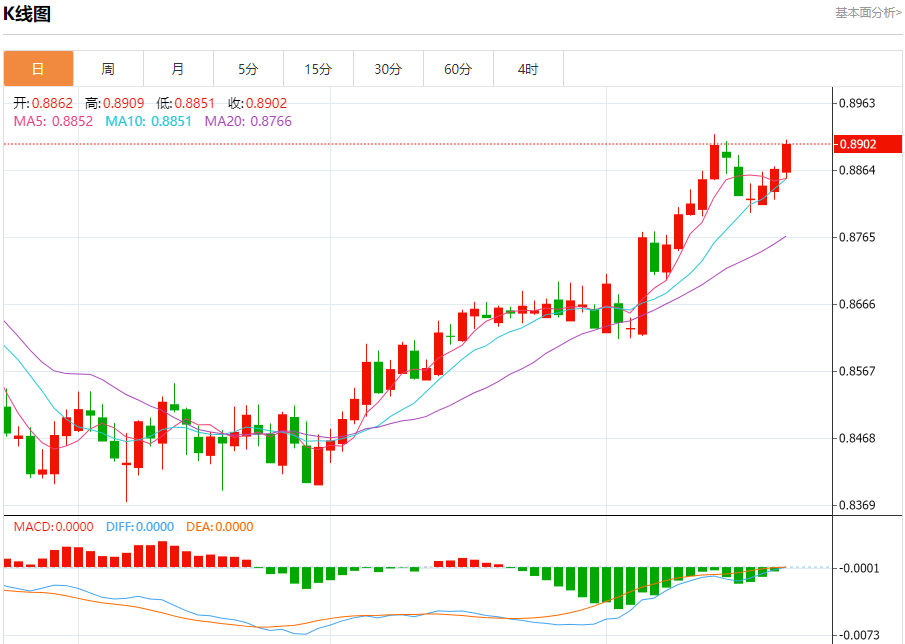Click the K线图 chart title

point(27,14)
